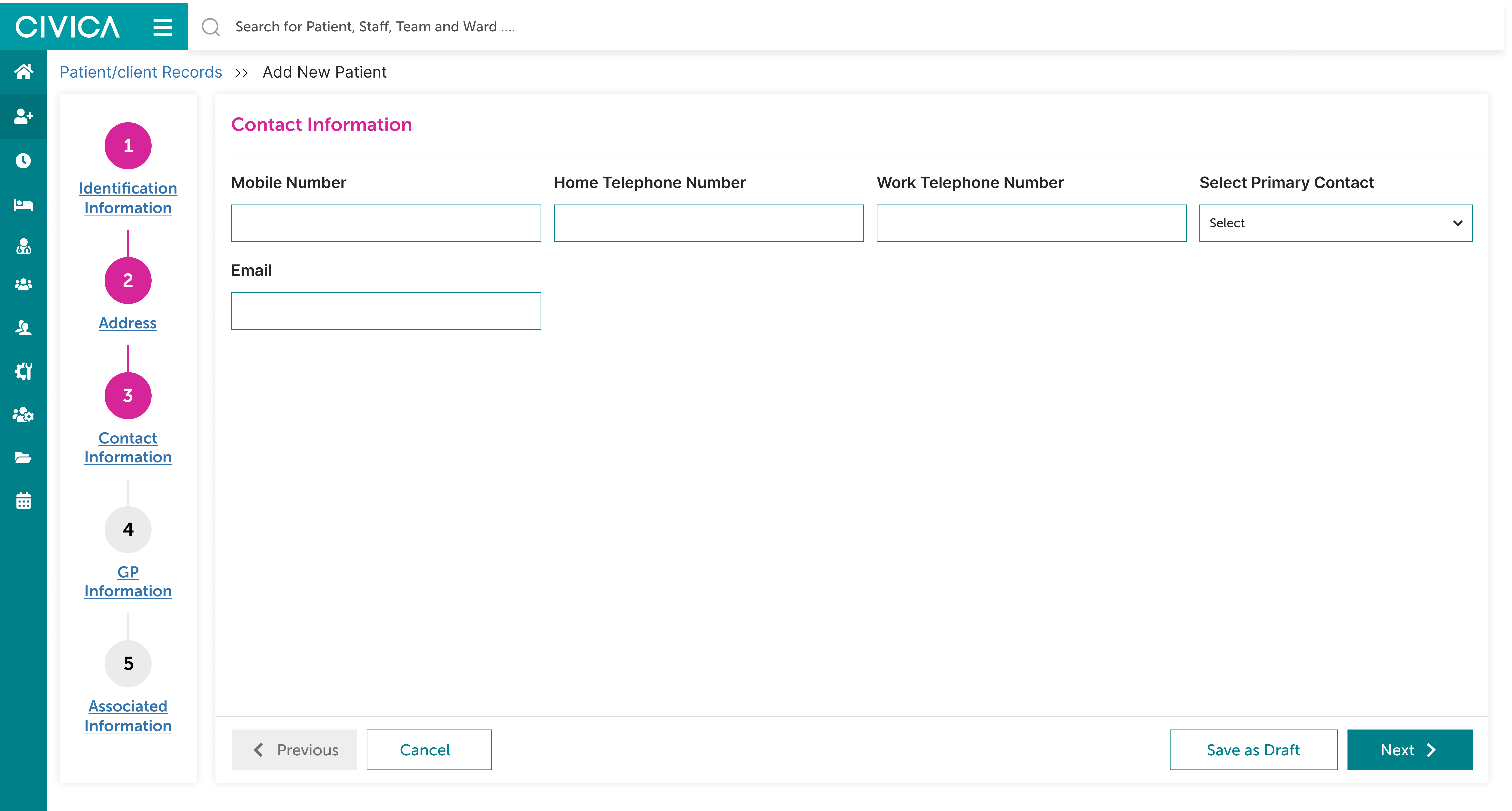Focus the Email field

pos(386,311)
